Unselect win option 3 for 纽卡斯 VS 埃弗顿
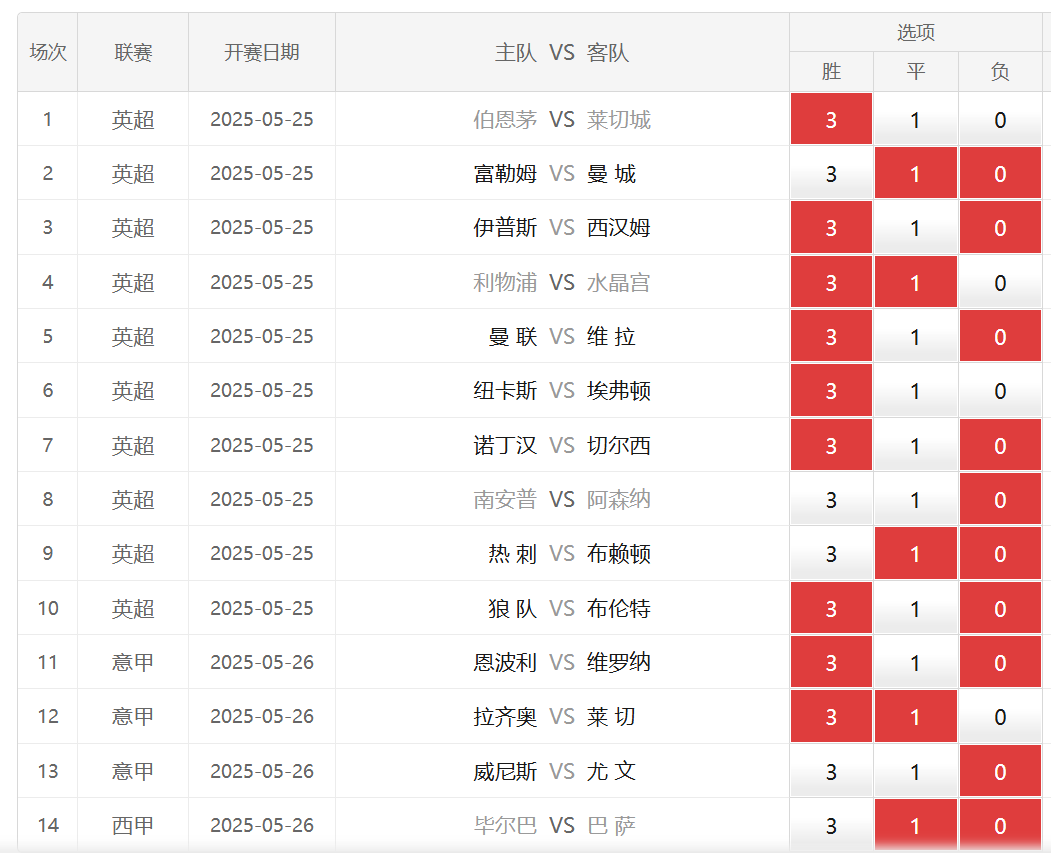 point(831,391)
